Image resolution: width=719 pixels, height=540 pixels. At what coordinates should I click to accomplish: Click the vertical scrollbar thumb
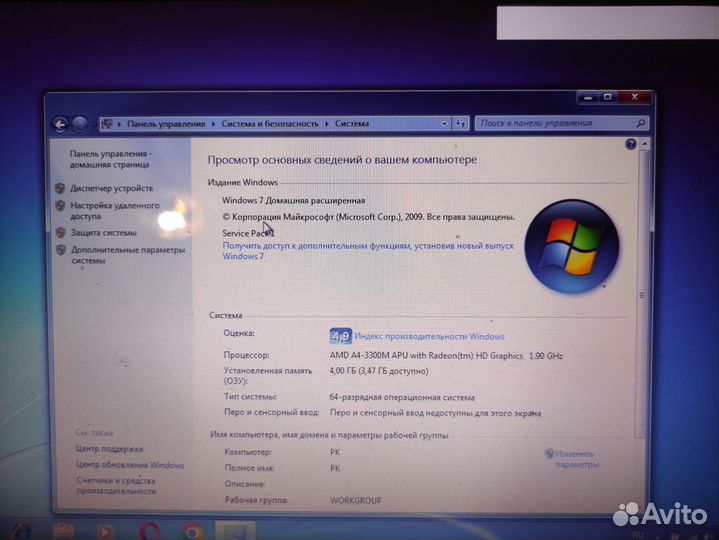tap(642, 293)
